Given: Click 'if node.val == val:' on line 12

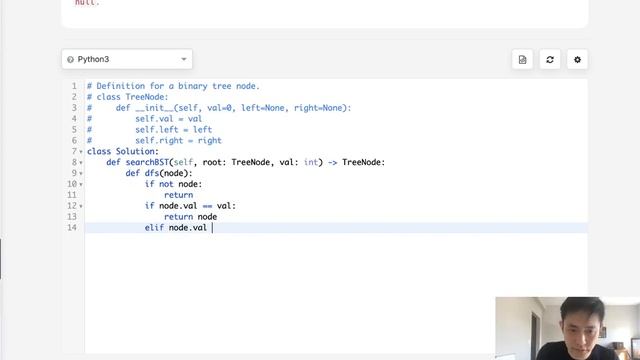Looking at the screenshot, I should tap(190, 206).
